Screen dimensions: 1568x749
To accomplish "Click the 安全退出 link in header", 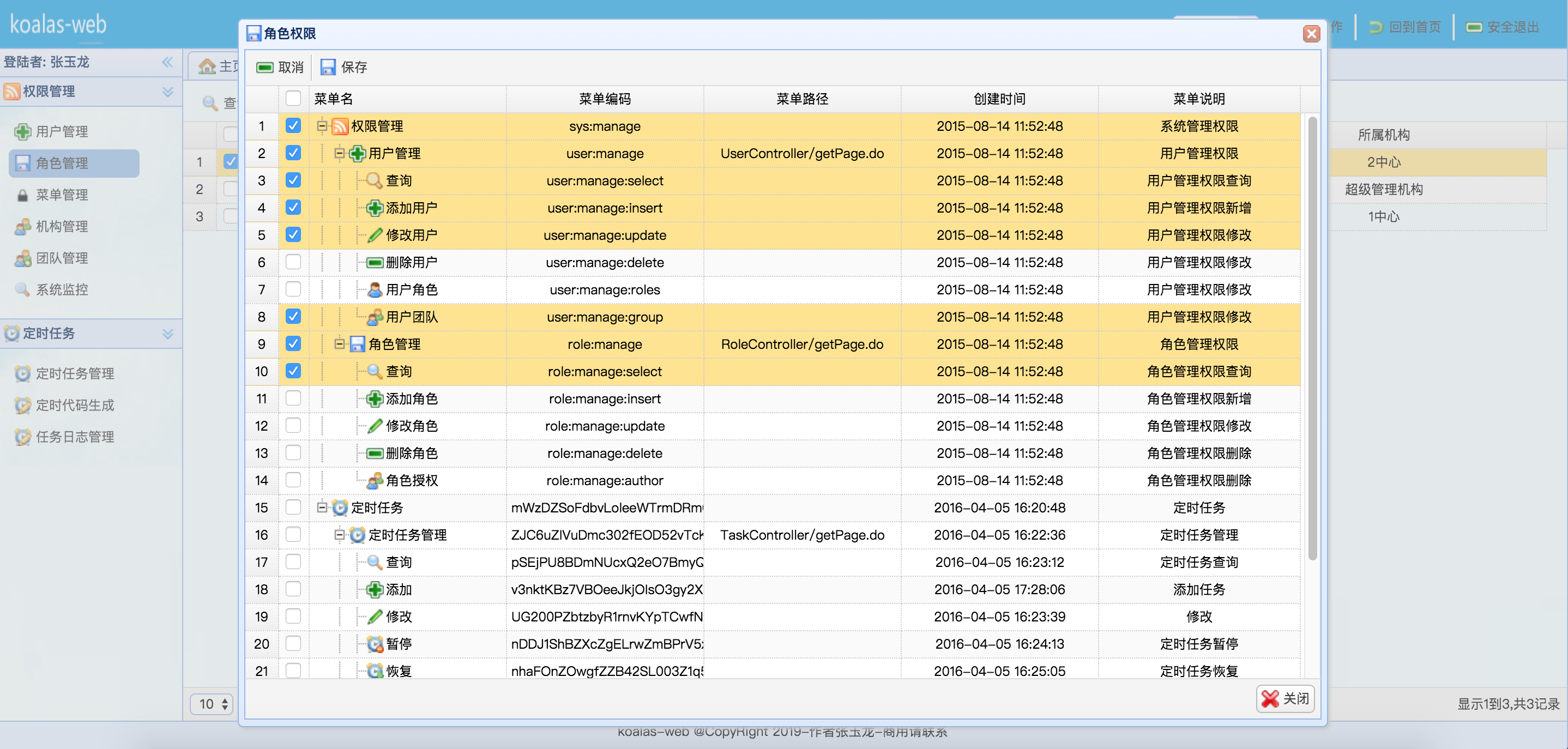I will click(1503, 27).
